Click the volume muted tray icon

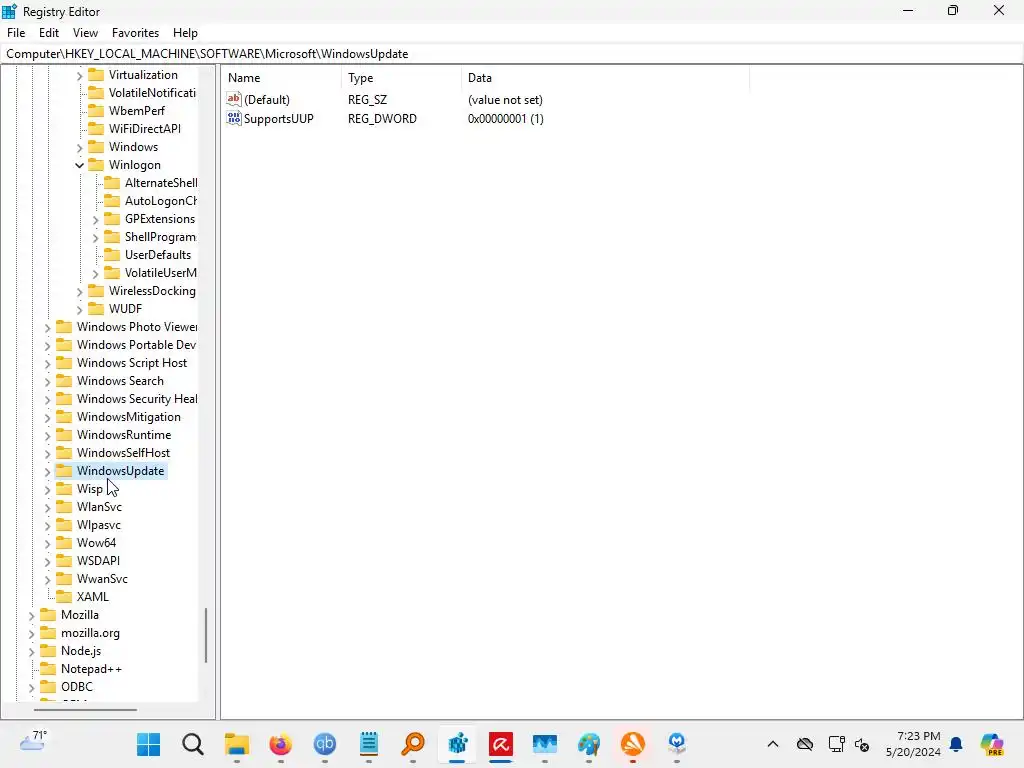pyautogui.click(x=862, y=744)
